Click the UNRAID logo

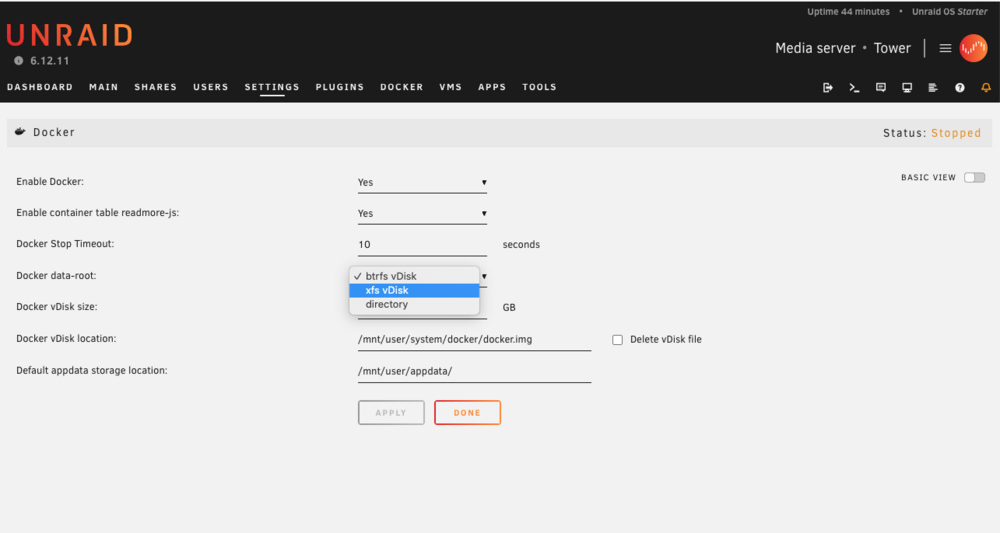(x=70, y=36)
